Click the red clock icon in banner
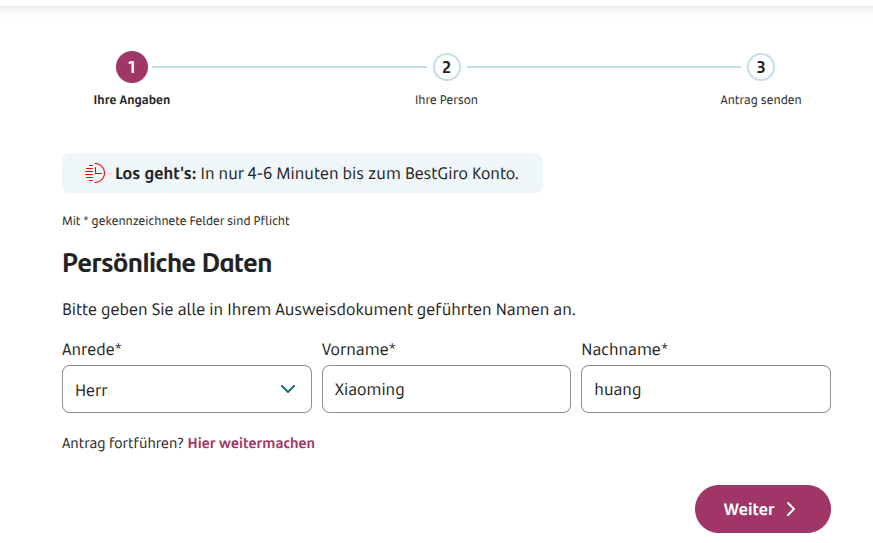Viewport: 873px width, 543px height. coord(95,173)
